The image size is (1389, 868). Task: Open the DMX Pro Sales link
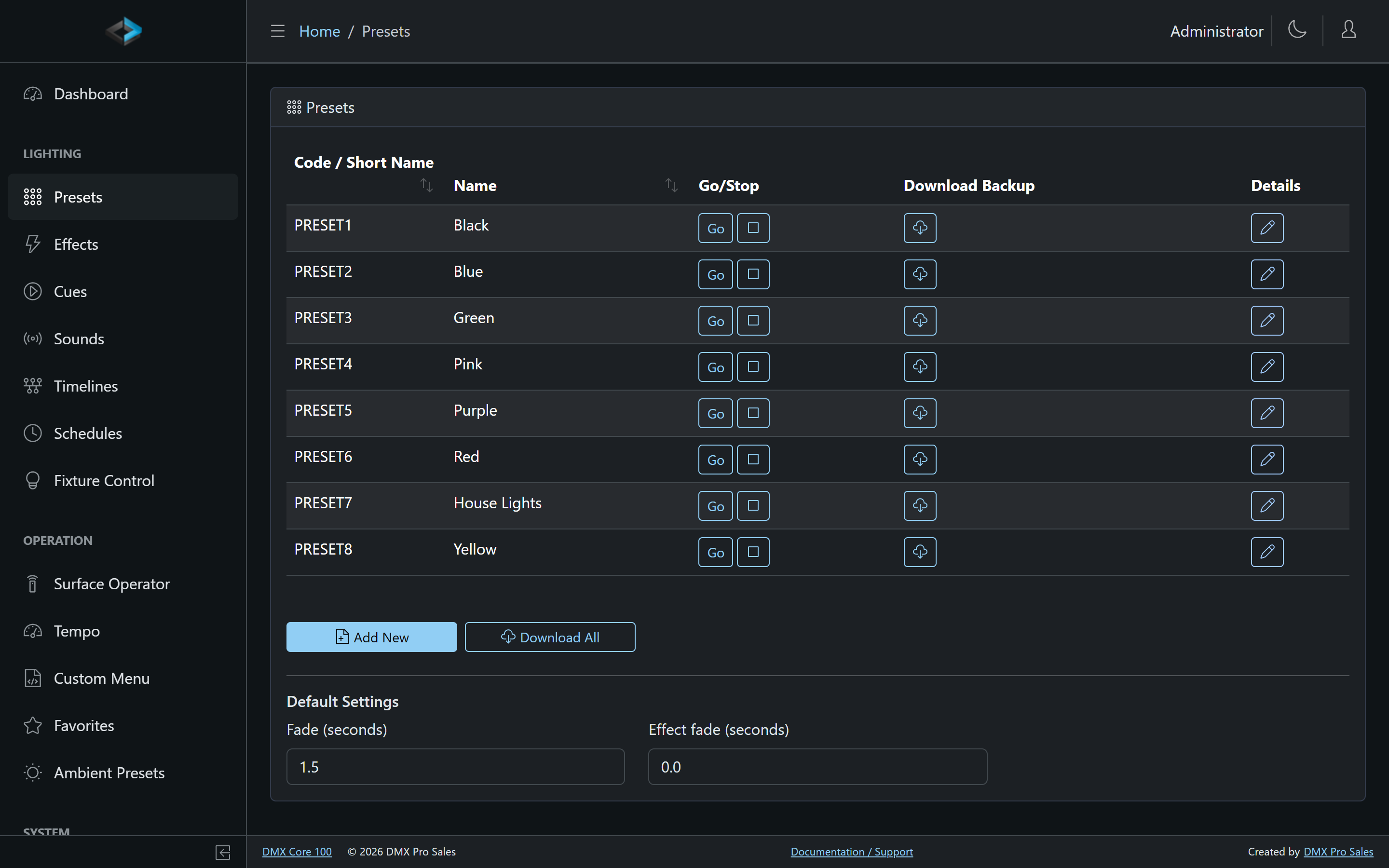click(1338, 852)
